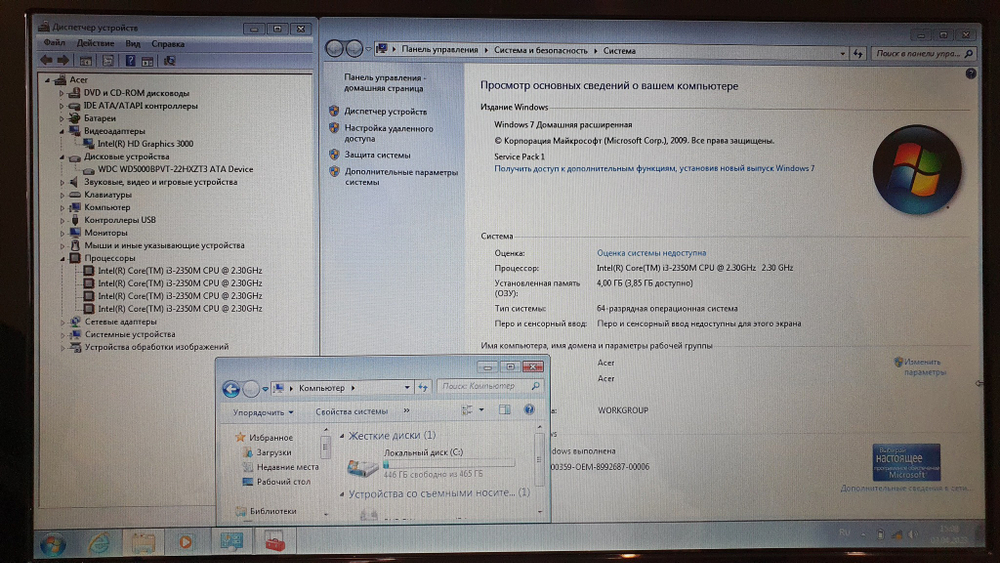Viewport: 1000px width, 563px height.
Task: Click the WDC WD5000BPVT disk drive icon
Action: coord(89,170)
